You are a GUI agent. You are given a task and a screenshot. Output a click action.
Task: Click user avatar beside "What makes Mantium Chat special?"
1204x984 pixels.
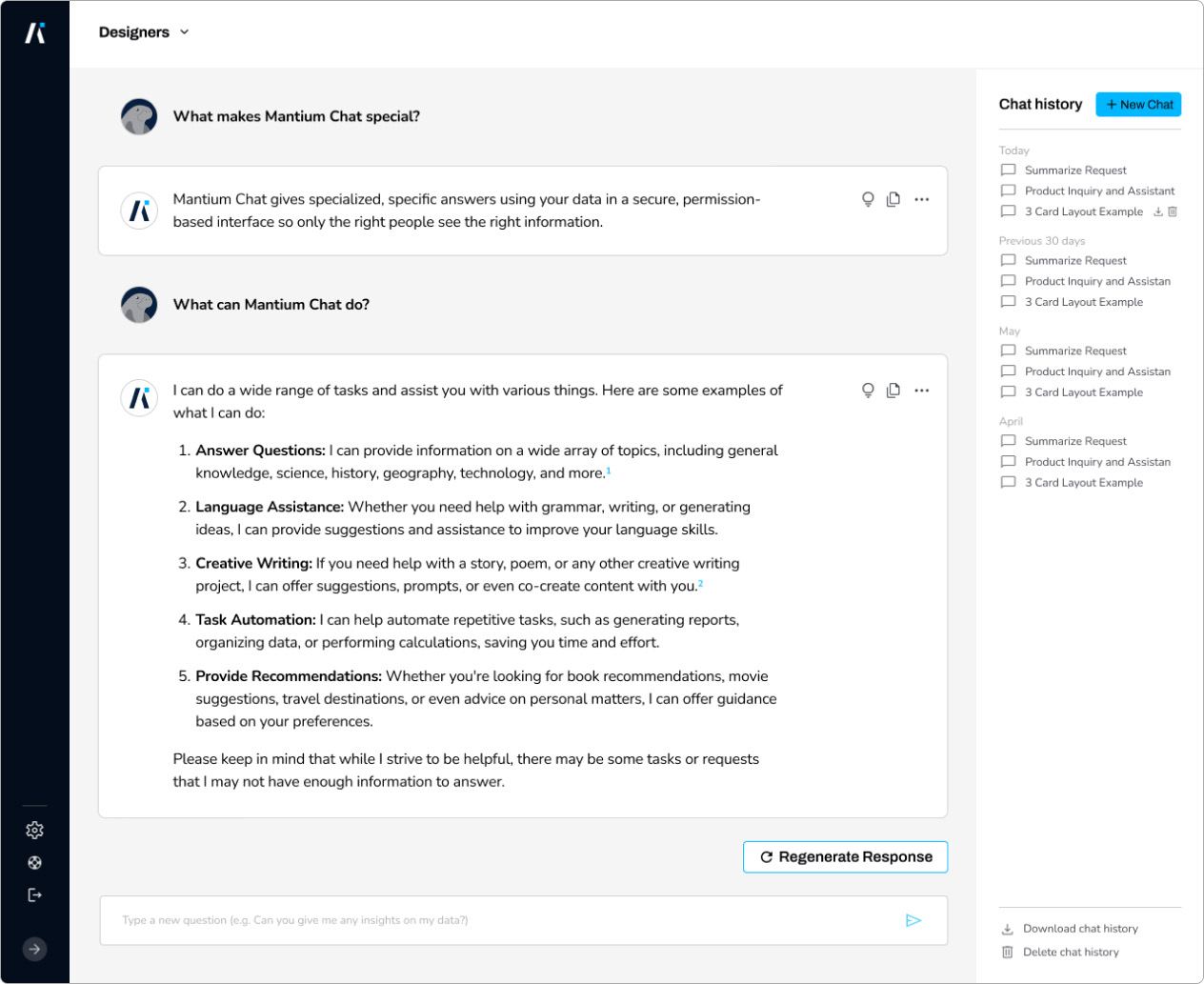point(139,116)
